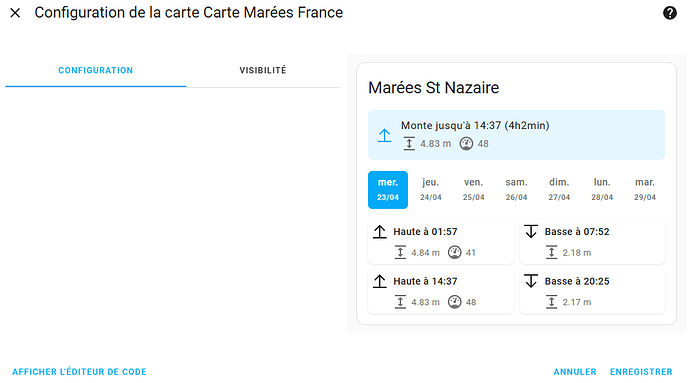The width and height of the screenshot is (690, 383).
Task: Choose the ven. 25/04 day
Action: 473,190
